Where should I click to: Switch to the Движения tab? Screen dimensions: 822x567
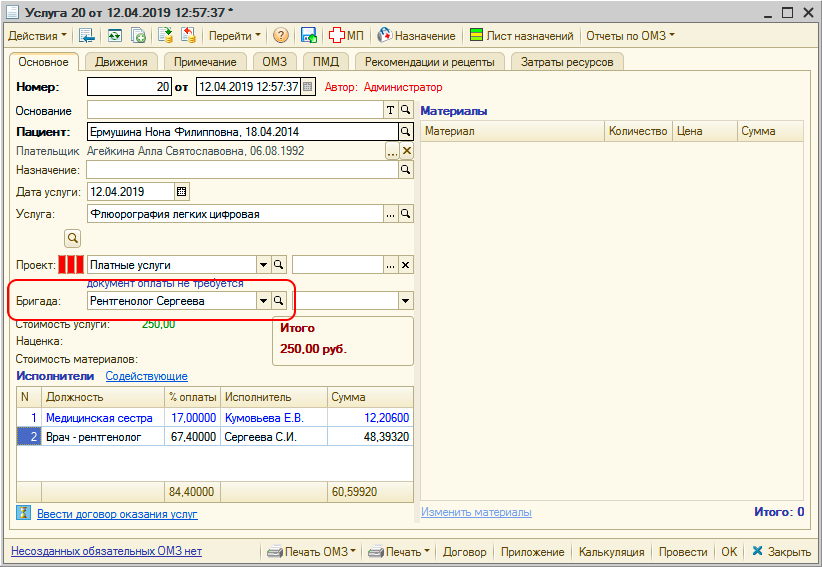point(121,62)
